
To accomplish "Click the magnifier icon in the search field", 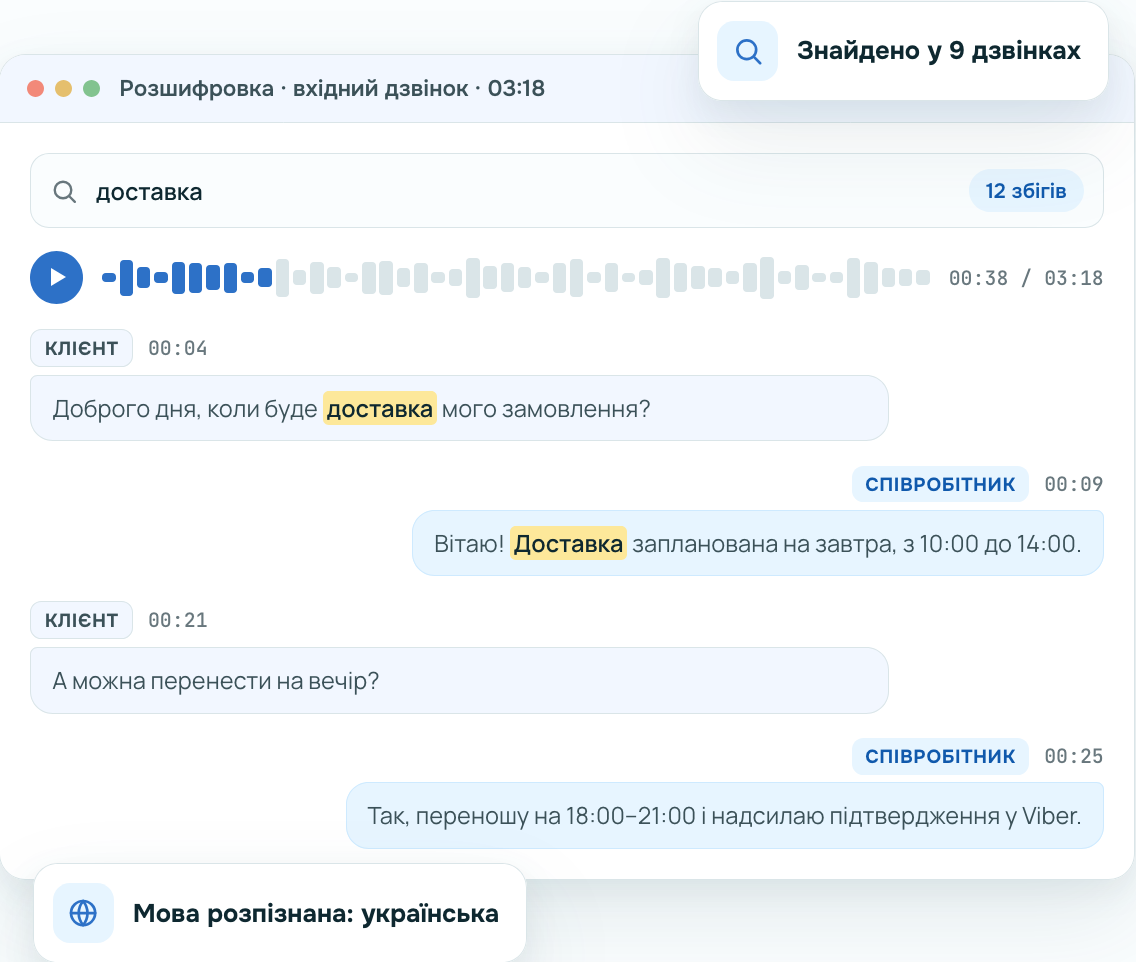I will pyautogui.click(x=64, y=191).
